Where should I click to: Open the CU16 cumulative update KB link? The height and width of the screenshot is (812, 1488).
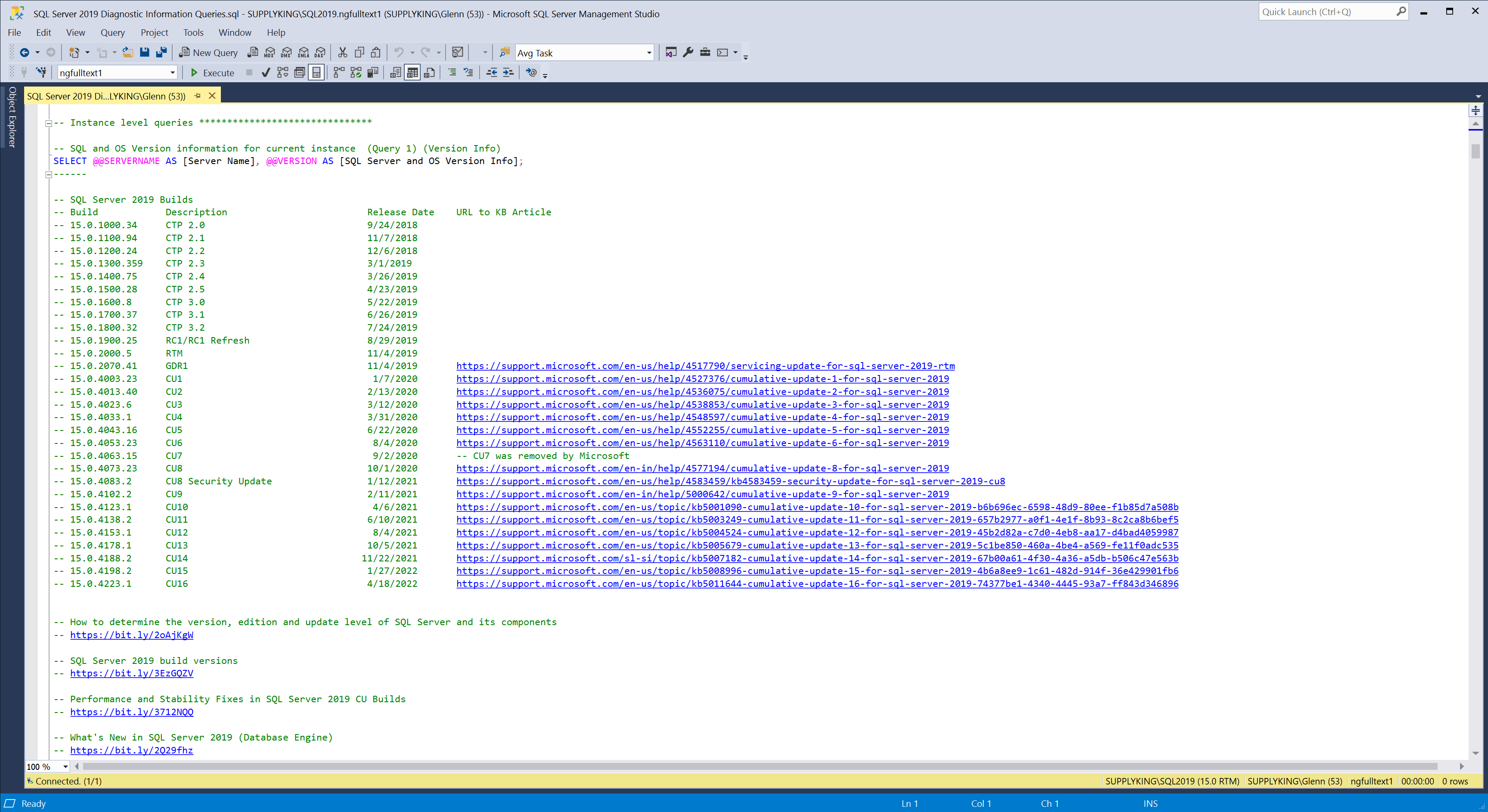tap(817, 584)
